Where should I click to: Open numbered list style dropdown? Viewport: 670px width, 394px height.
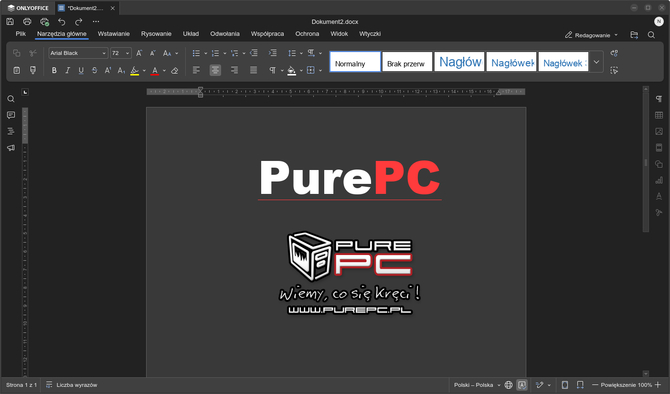tap(224, 53)
